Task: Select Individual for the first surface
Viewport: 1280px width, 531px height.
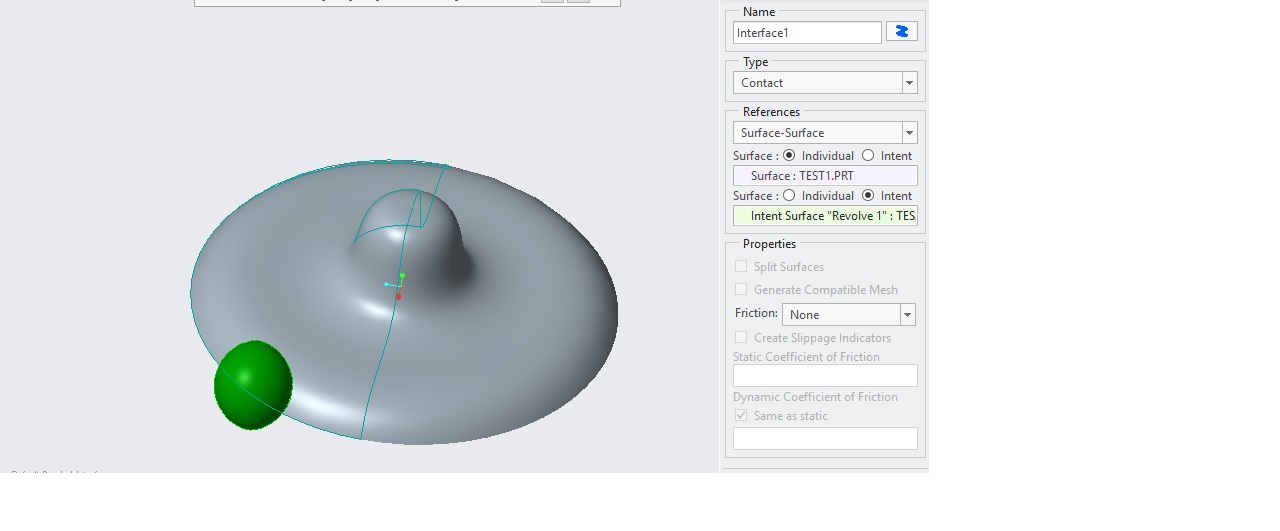Action: pos(789,156)
